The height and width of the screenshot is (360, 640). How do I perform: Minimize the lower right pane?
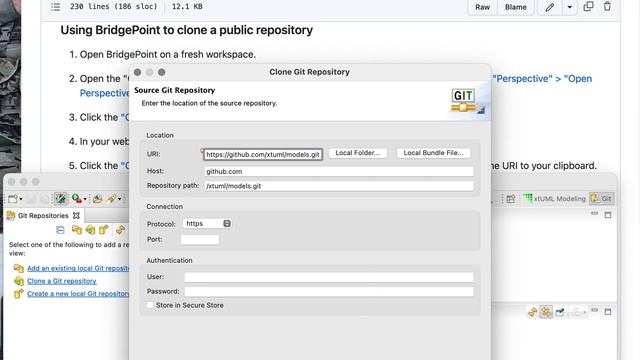coord(594,311)
